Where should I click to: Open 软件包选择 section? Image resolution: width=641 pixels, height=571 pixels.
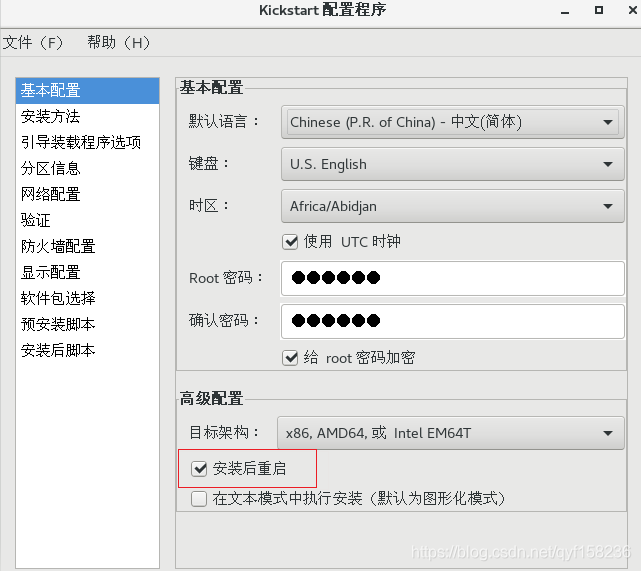[x=87, y=298]
